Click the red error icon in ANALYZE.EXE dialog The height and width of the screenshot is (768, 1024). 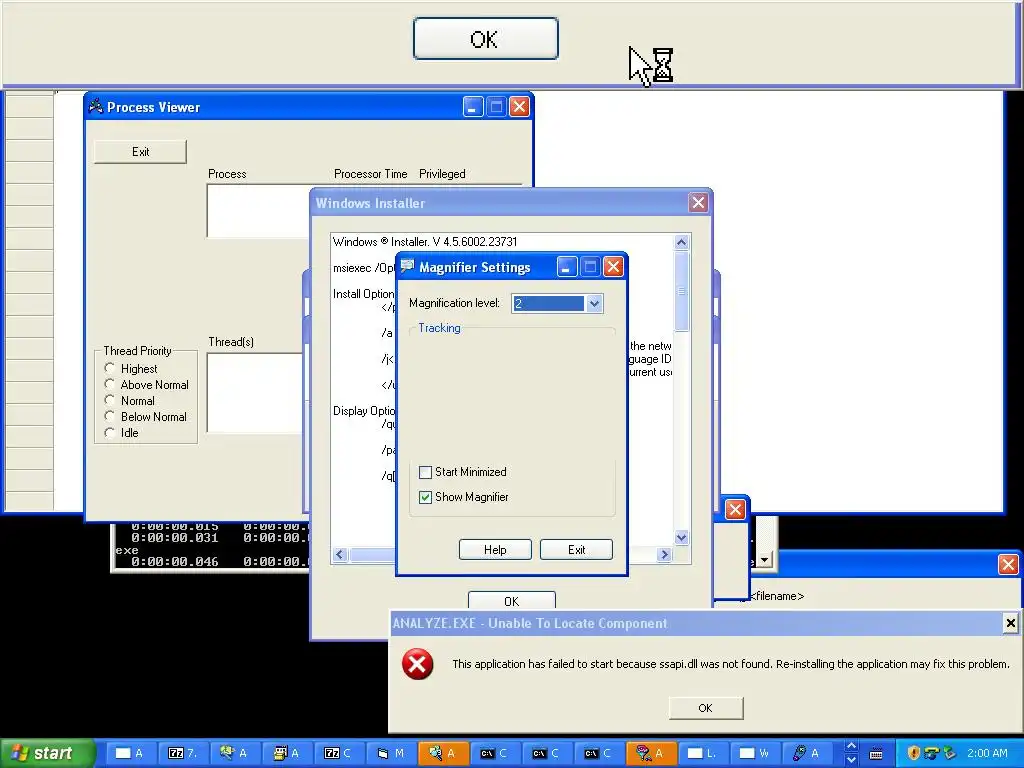(x=417, y=665)
